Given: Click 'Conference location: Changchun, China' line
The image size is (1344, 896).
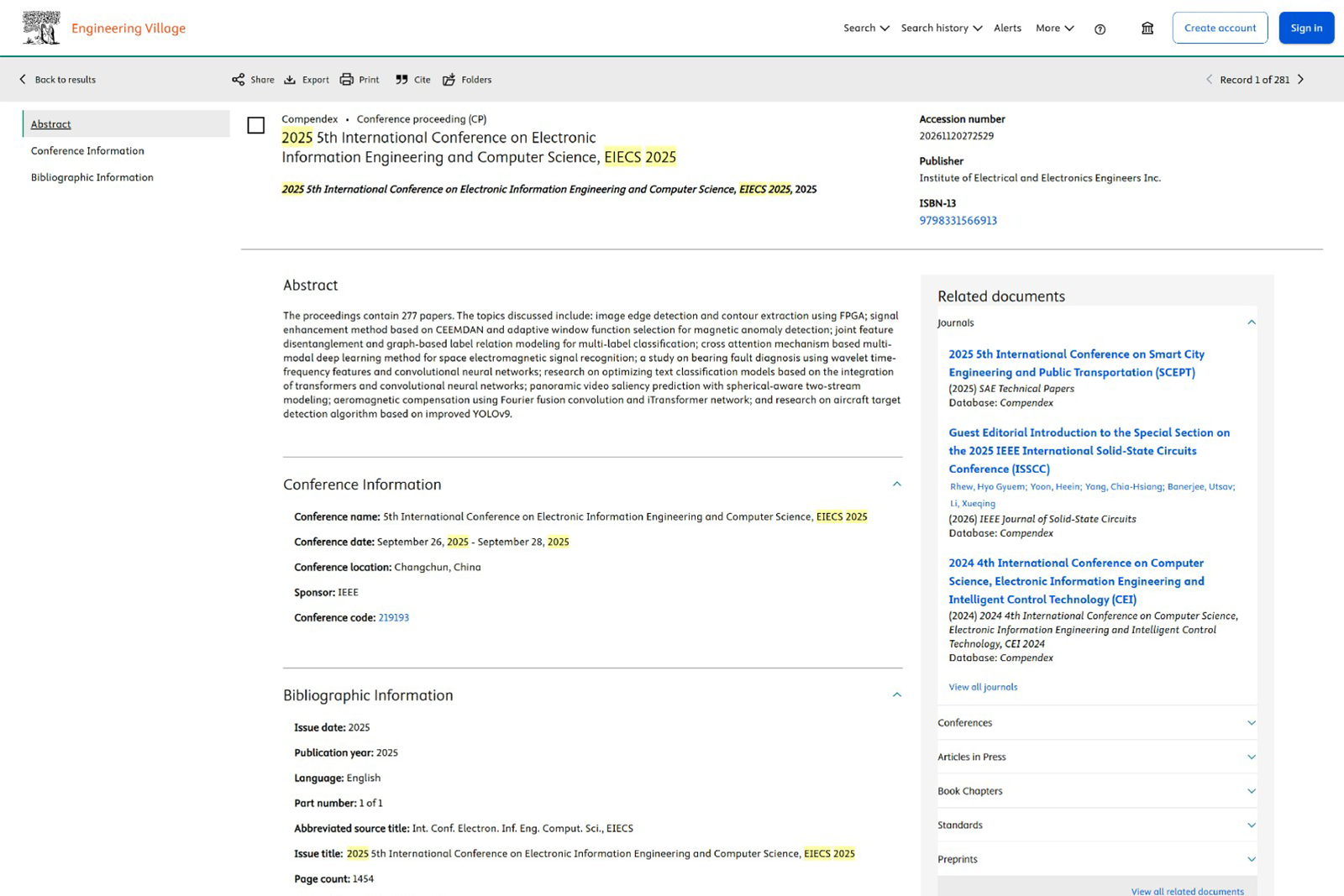Looking at the screenshot, I should point(387,568).
